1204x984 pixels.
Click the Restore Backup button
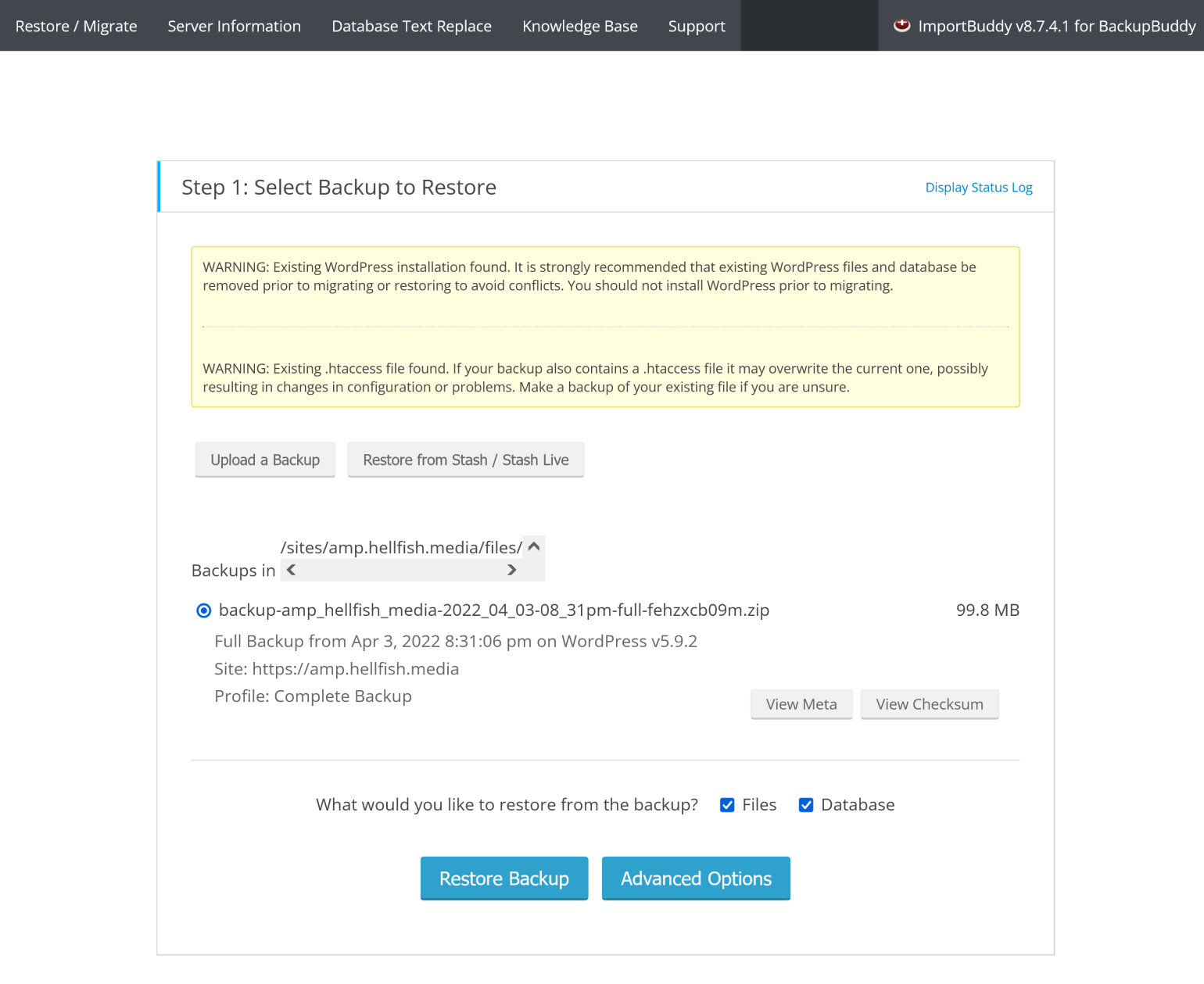click(504, 878)
